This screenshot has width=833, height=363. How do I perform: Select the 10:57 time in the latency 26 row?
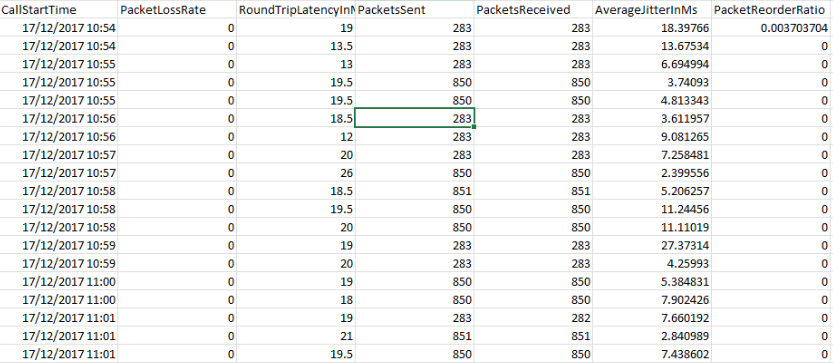coord(59,173)
